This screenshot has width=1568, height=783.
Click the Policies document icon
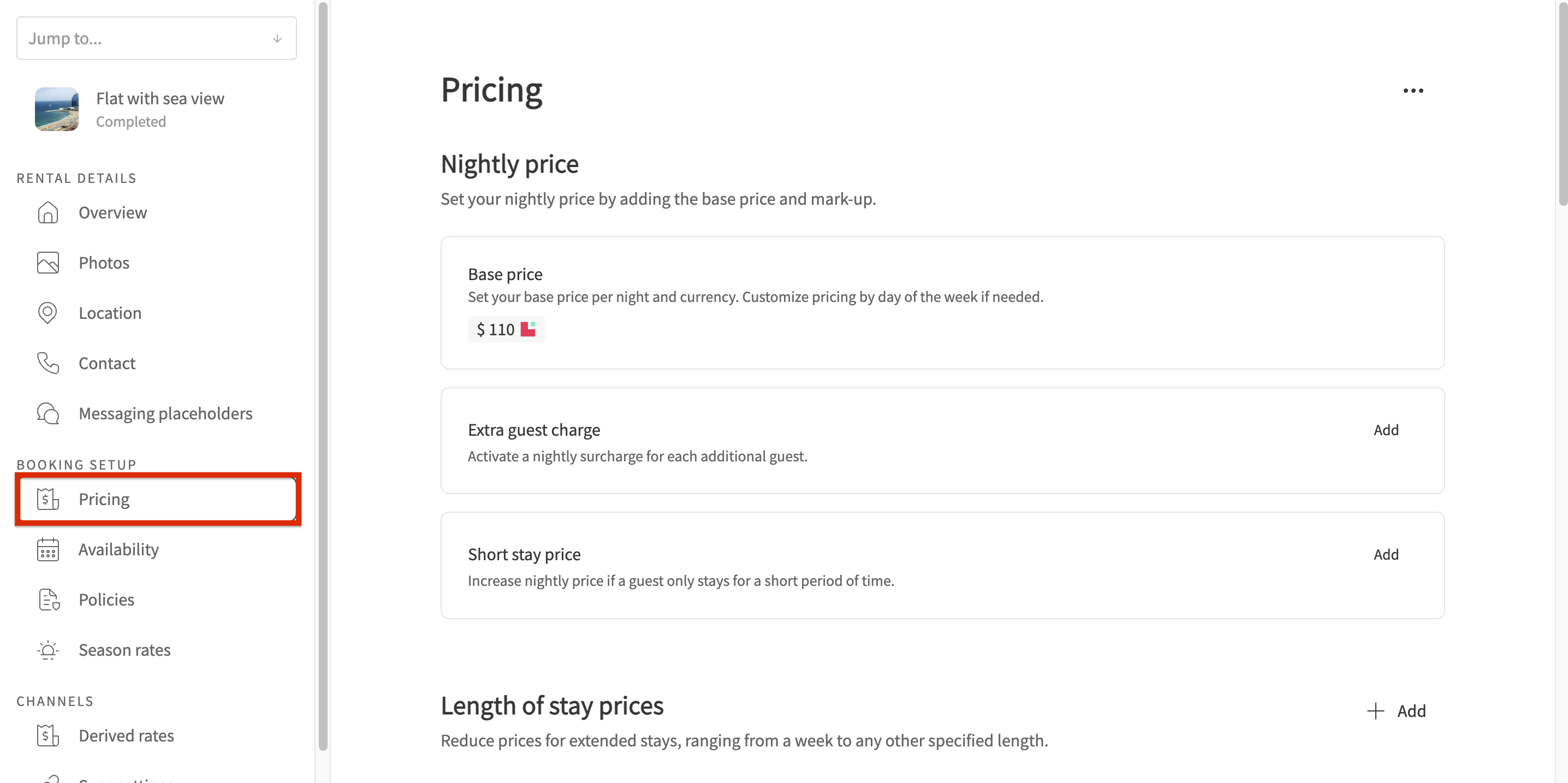[x=47, y=600]
